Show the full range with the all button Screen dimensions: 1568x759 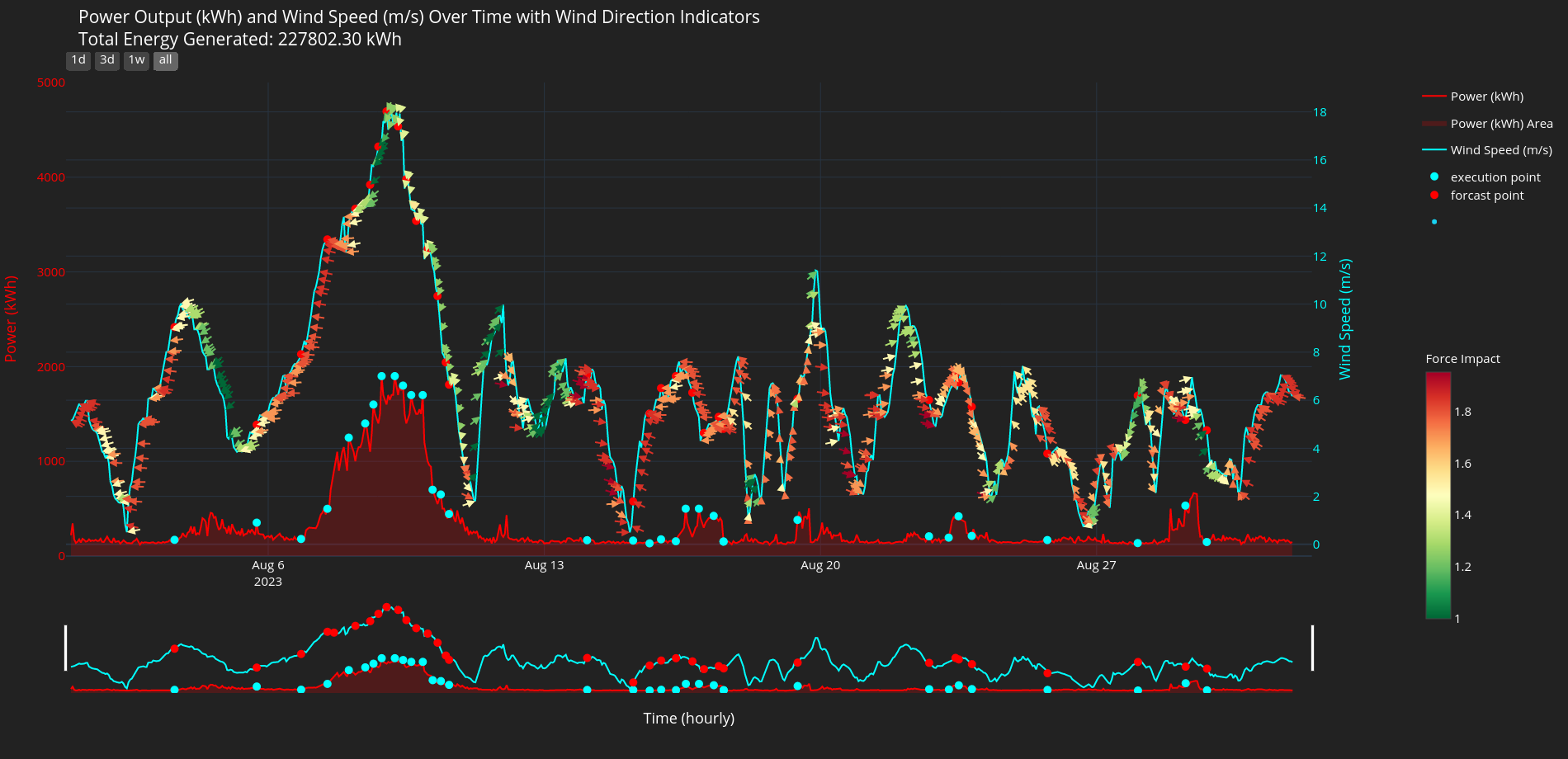click(x=166, y=60)
